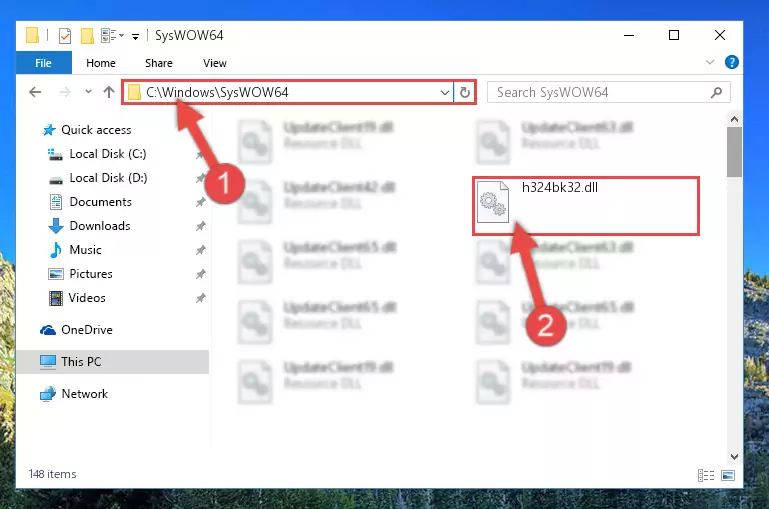Click the pin icon beside Videos
Screen dimensions: 769x509
[x=200, y=298]
